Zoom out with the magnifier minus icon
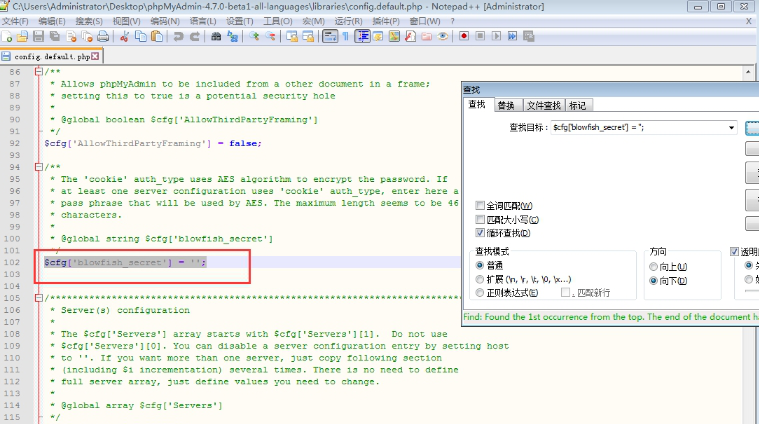Screen dimensions: 759x440 coord(270,36)
